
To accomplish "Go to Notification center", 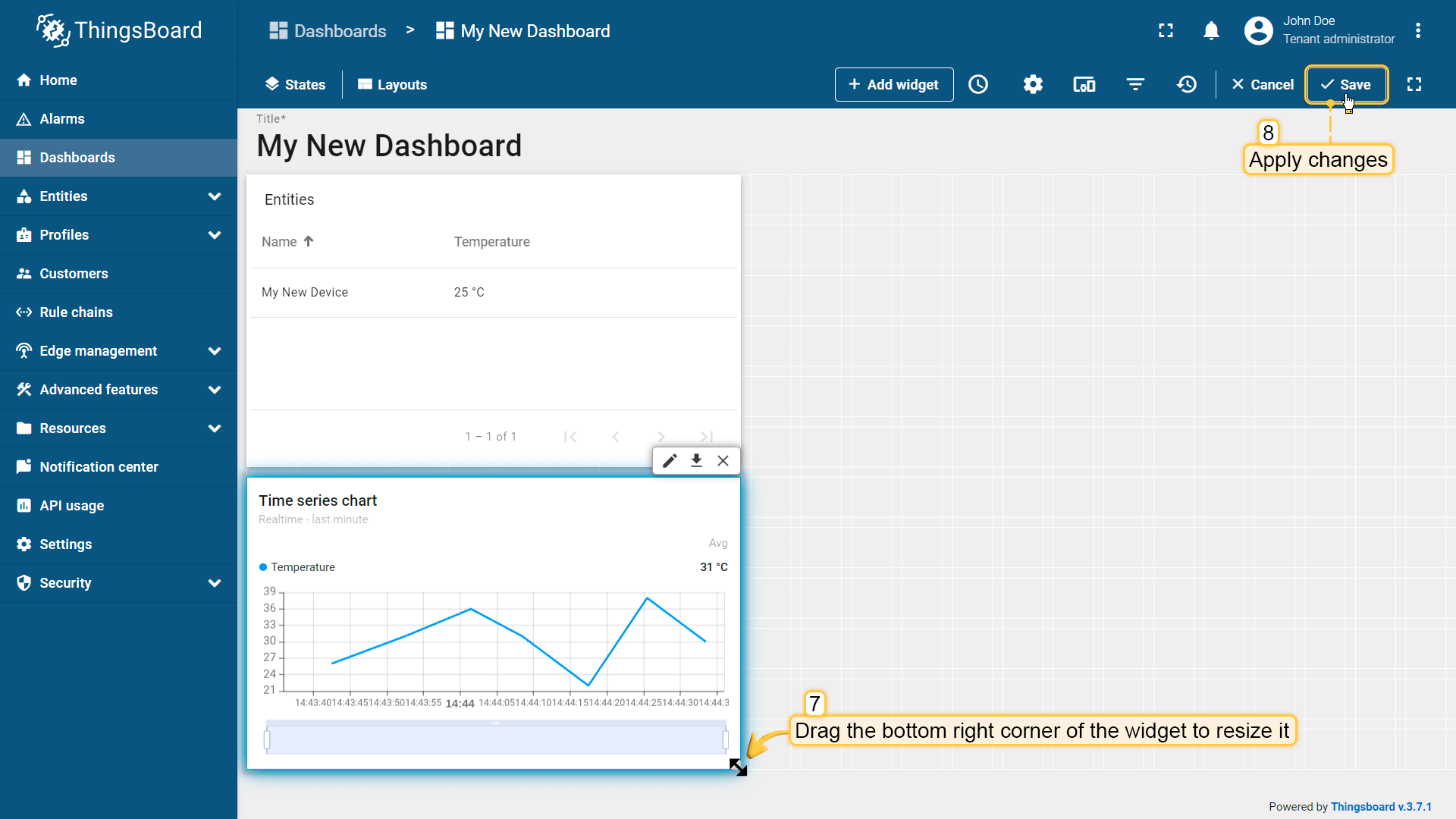I will [x=99, y=467].
